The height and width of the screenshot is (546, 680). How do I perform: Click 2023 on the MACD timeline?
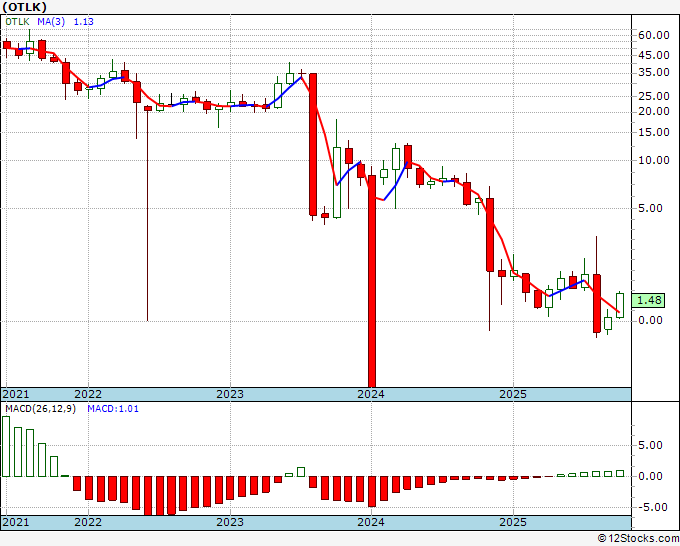pyautogui.click(x=230, y=522)
